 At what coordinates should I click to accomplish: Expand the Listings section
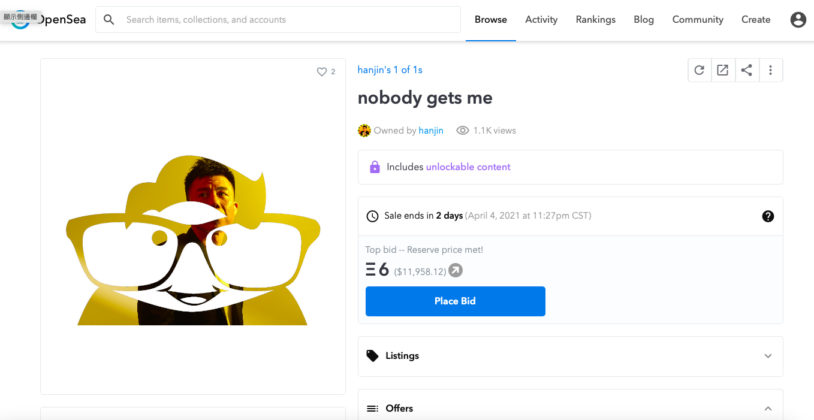[571, 356]
